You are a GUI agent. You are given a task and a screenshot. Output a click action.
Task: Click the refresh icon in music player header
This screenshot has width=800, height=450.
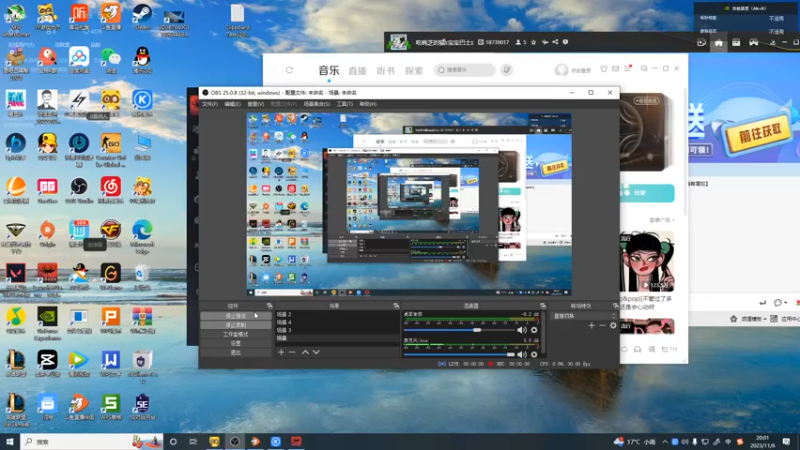pyautogui.click(x=289, y=70)
